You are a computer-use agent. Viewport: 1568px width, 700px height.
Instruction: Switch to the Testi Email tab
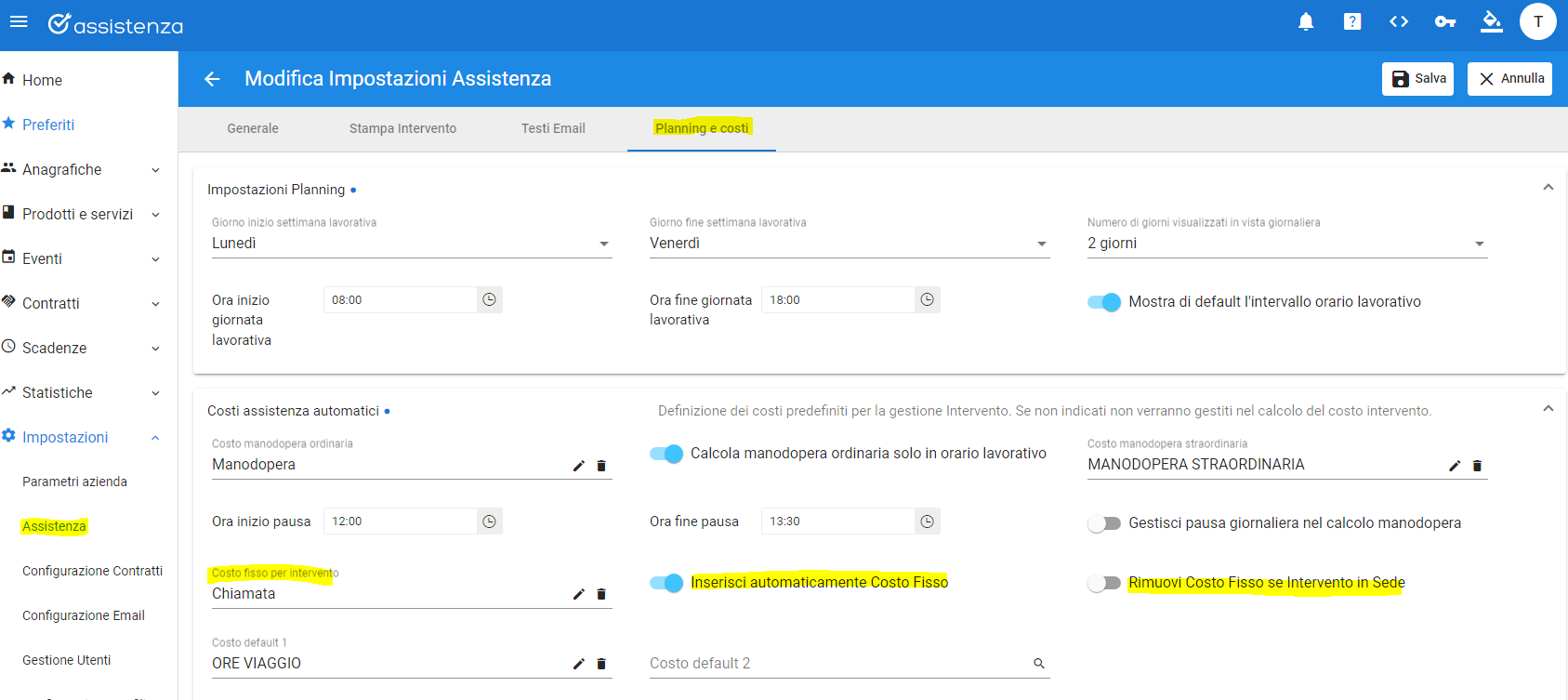[x=553, y=128]
